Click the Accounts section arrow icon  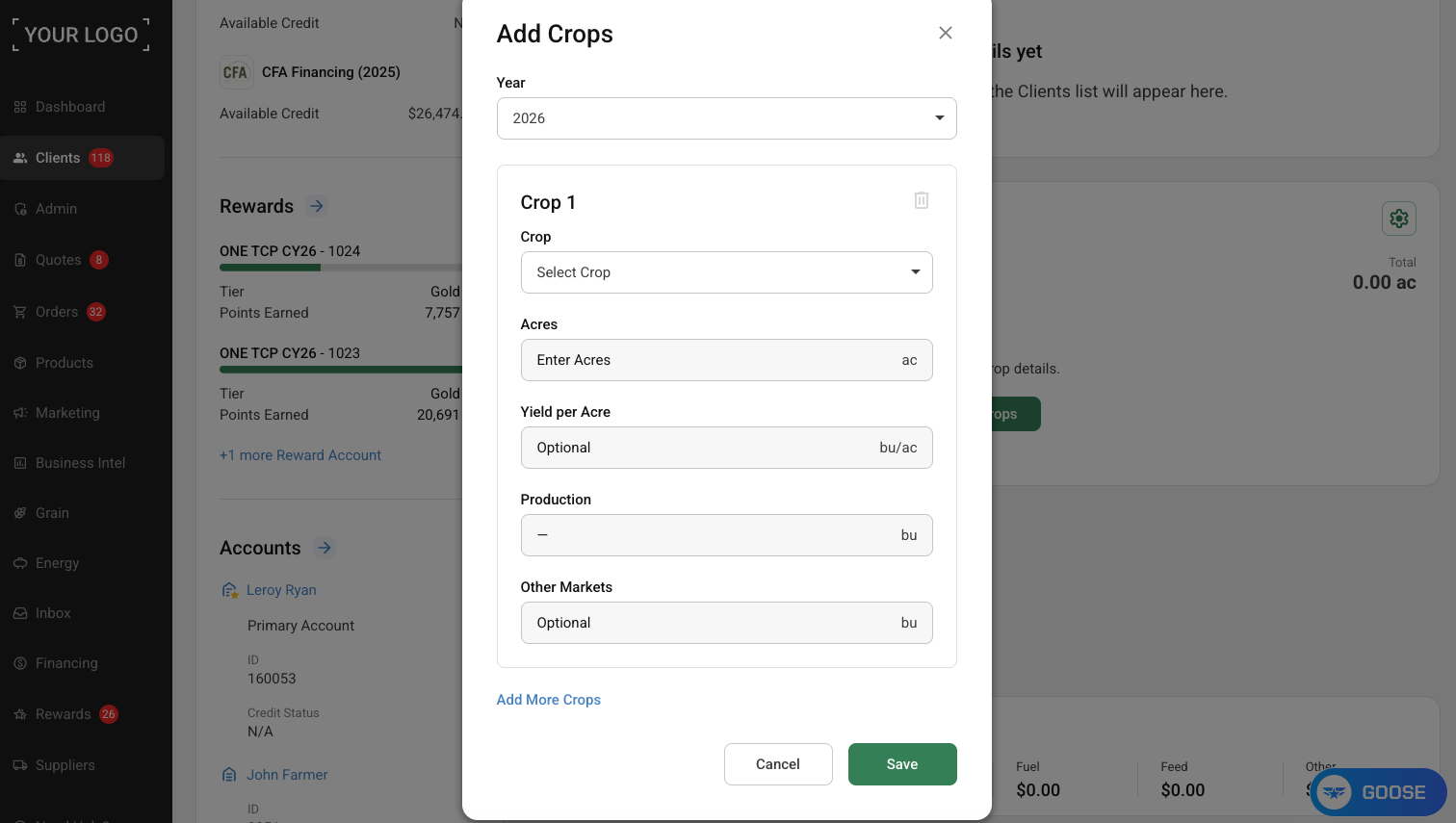click(325, 548)
